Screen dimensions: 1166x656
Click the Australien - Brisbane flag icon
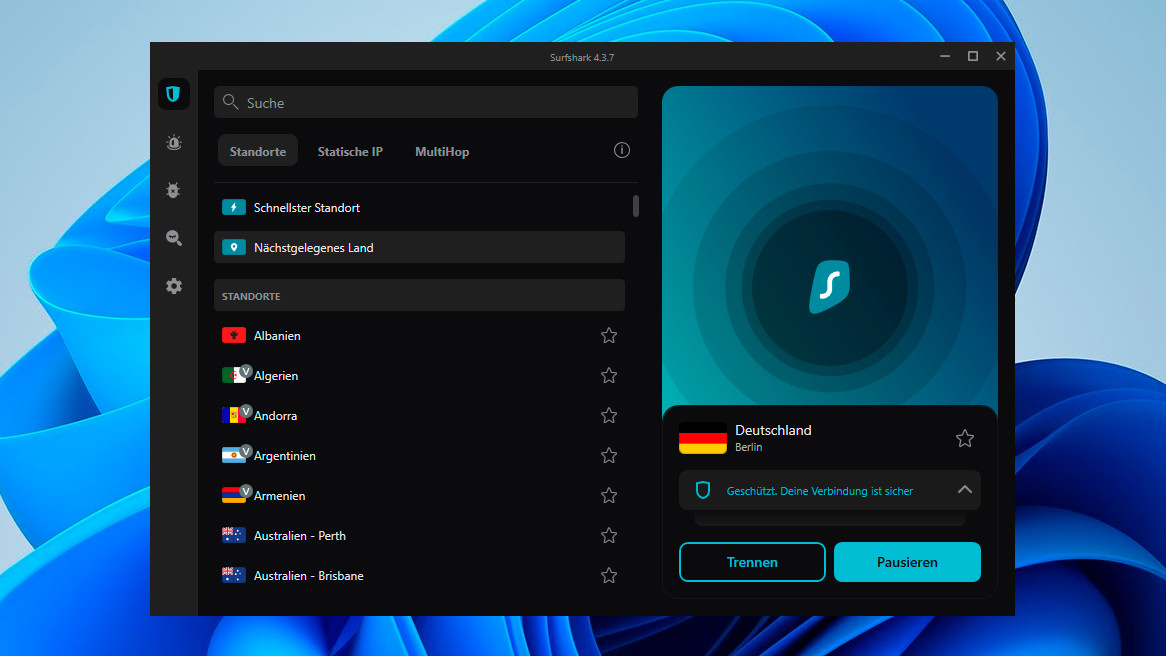[x=233, y=575]
